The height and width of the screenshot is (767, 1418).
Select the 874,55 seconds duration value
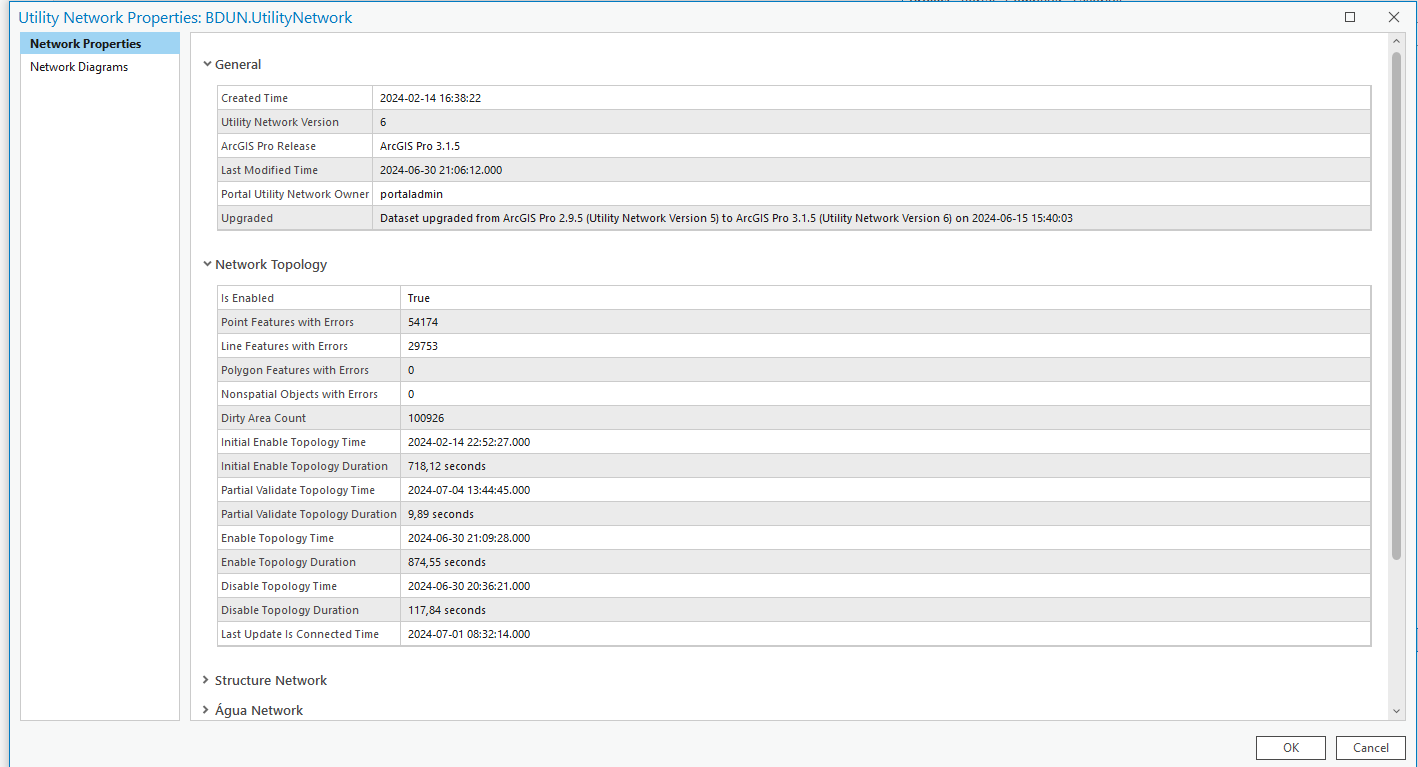coord(447,562)
